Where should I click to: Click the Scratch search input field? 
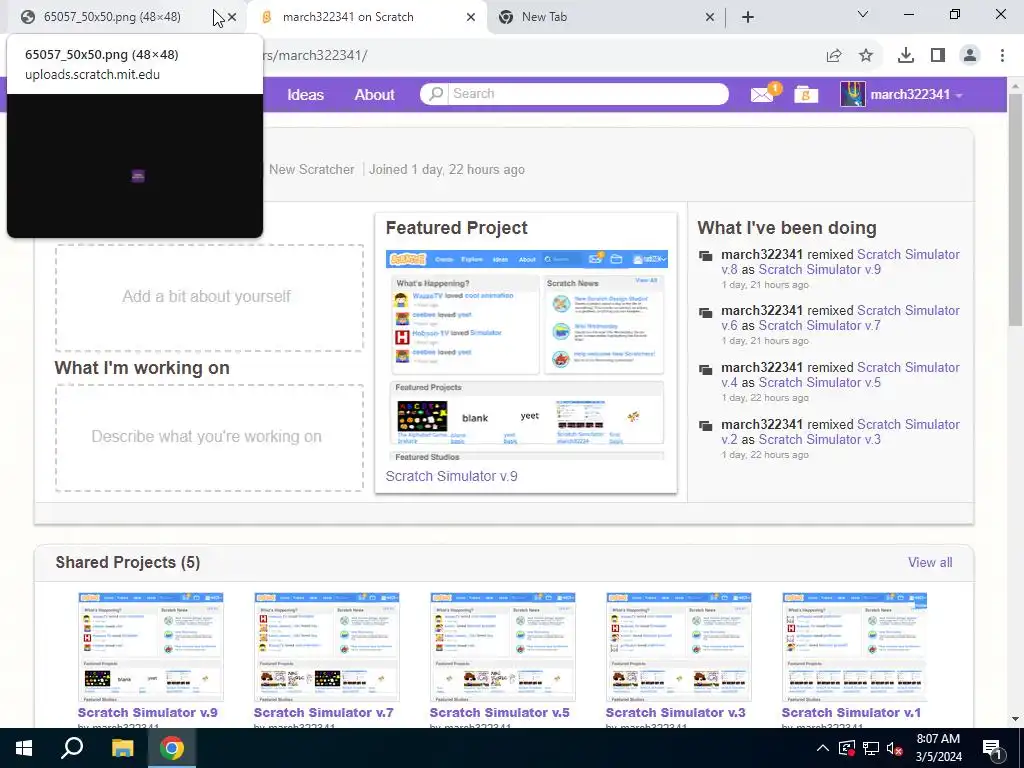click(x=588, y=93)
